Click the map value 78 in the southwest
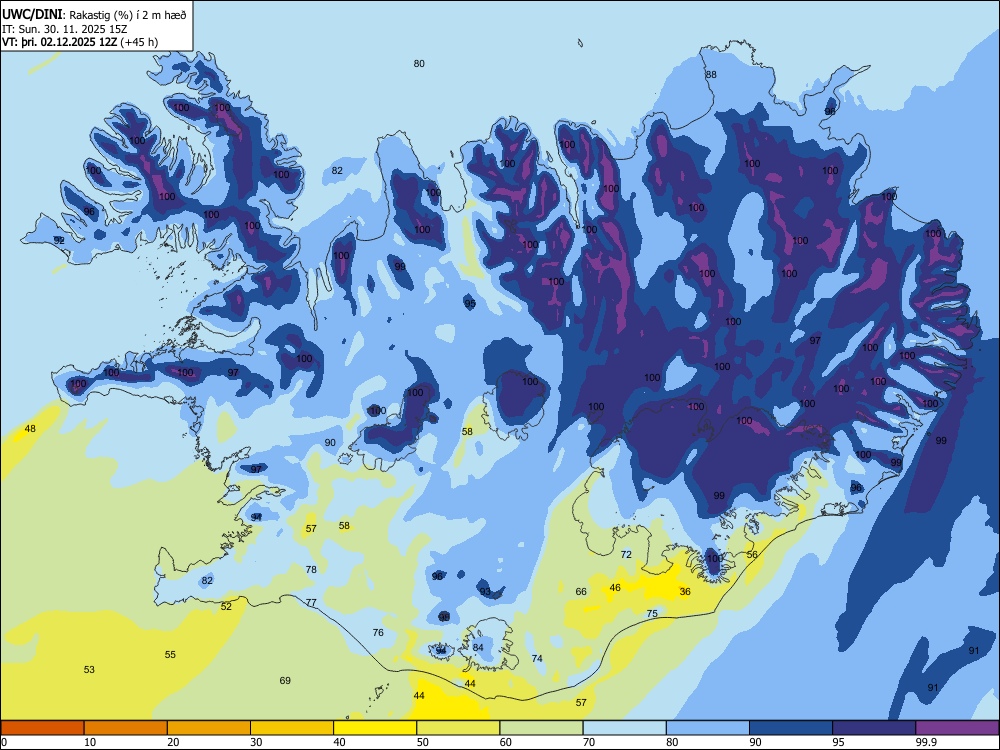The image size is (1000, 750). tap(311, 570)
